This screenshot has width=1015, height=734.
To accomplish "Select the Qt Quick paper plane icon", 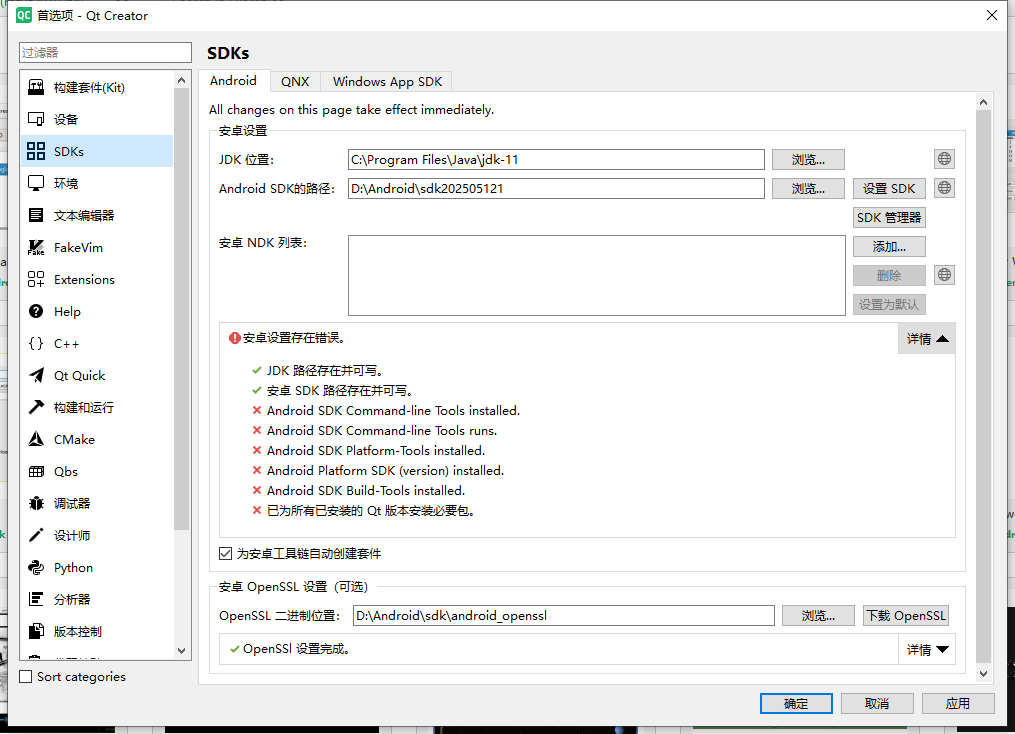I will pos(36,375).
